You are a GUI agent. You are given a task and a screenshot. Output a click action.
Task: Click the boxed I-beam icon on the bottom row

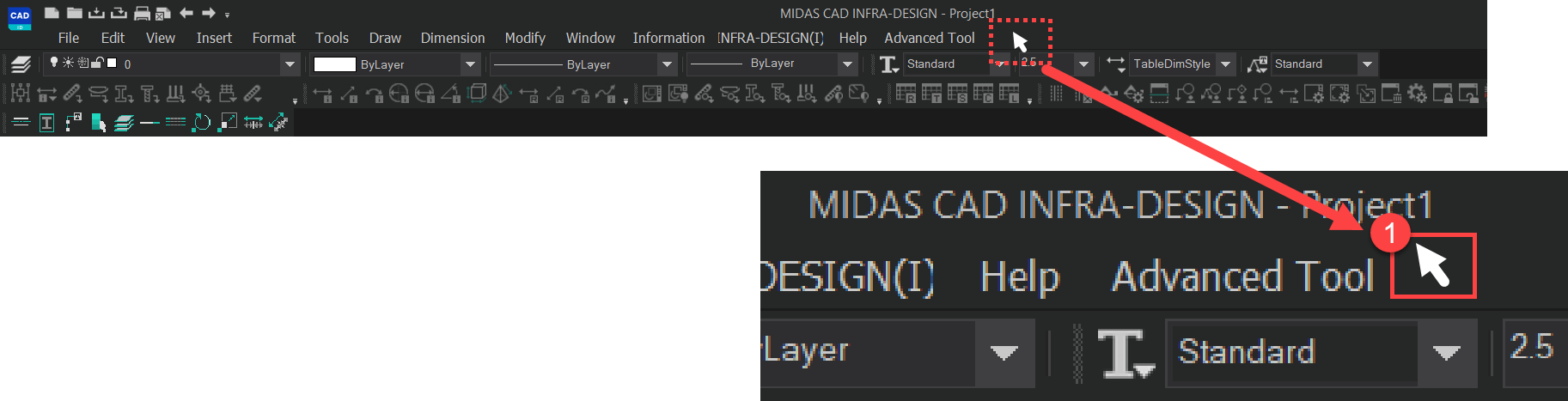point(46,123)
